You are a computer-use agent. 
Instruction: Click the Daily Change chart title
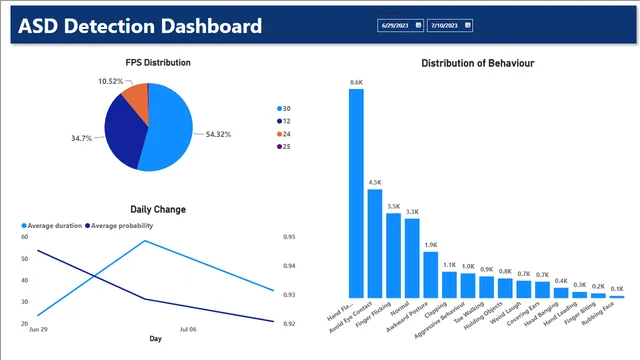tap(158, 209)
